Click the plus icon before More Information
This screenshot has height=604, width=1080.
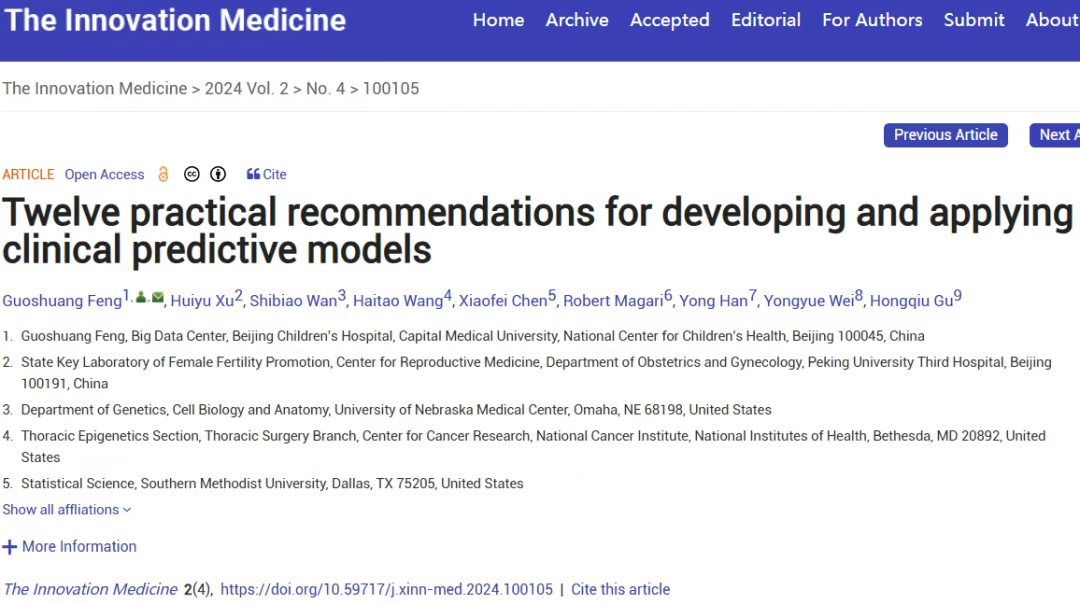click(x=10, y=547)
